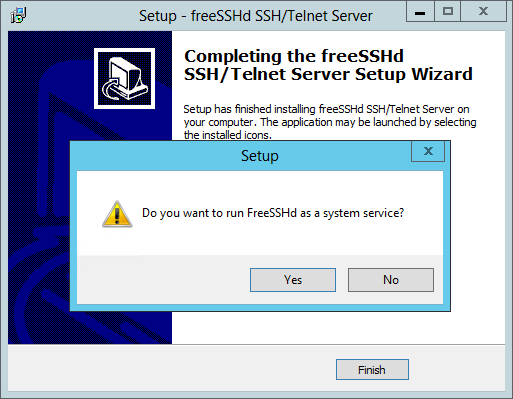
Task: Click the system service question text
Action: coord(273,213)
